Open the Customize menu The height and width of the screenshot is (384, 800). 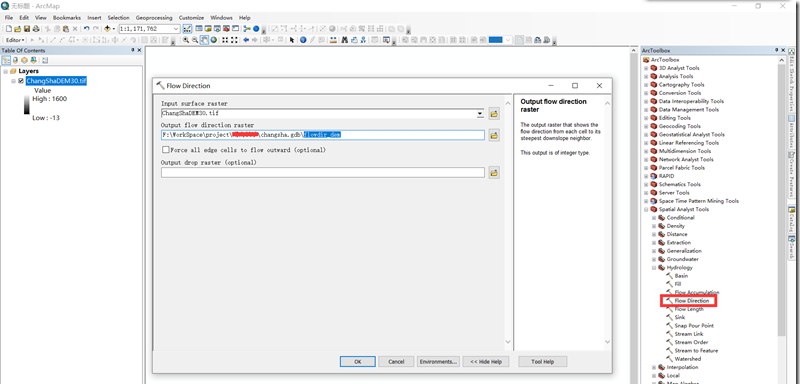(x=191, y=17)
